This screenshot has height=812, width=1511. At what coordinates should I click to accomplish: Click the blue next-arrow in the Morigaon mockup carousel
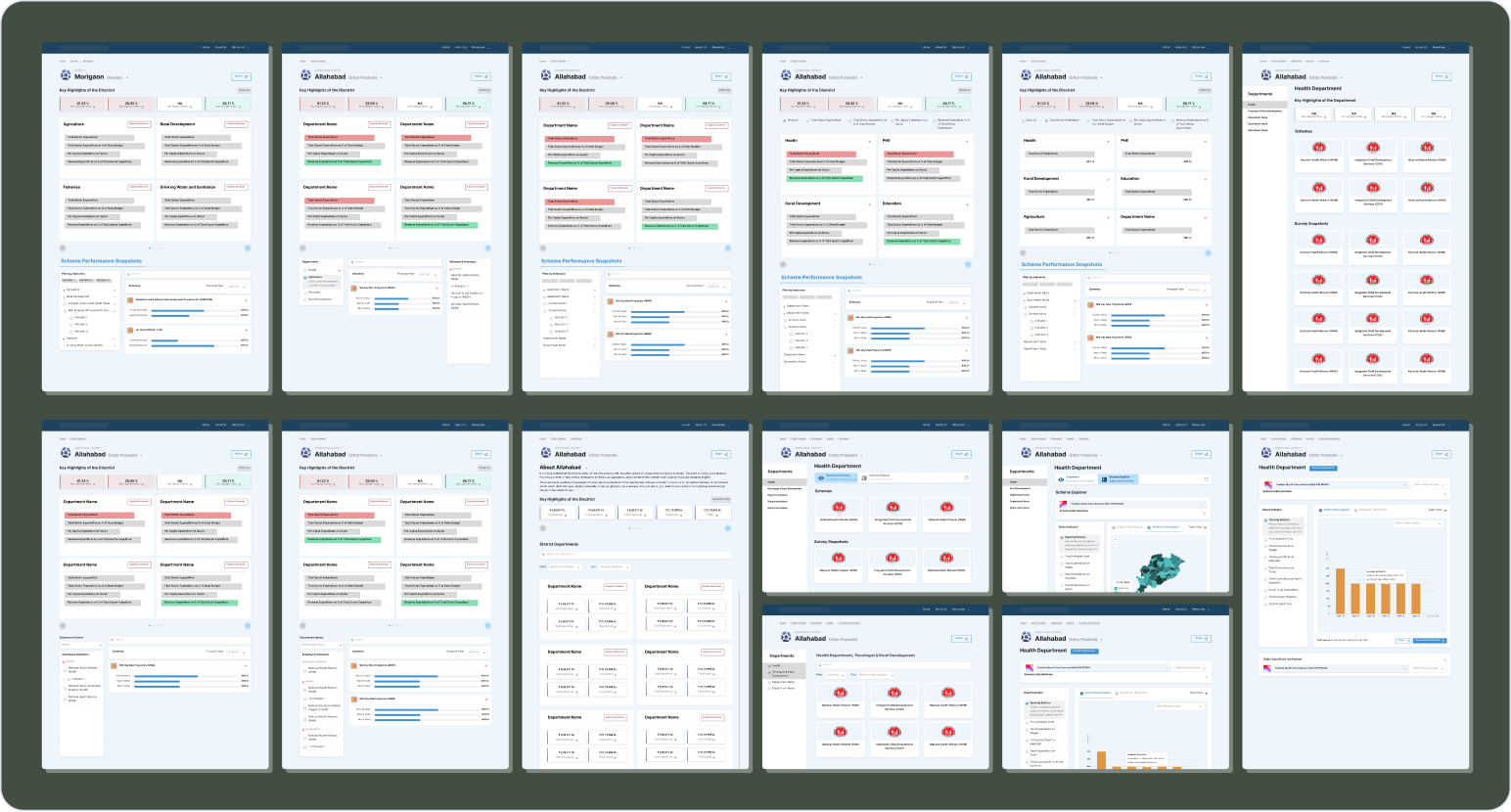tap(248, 248)
